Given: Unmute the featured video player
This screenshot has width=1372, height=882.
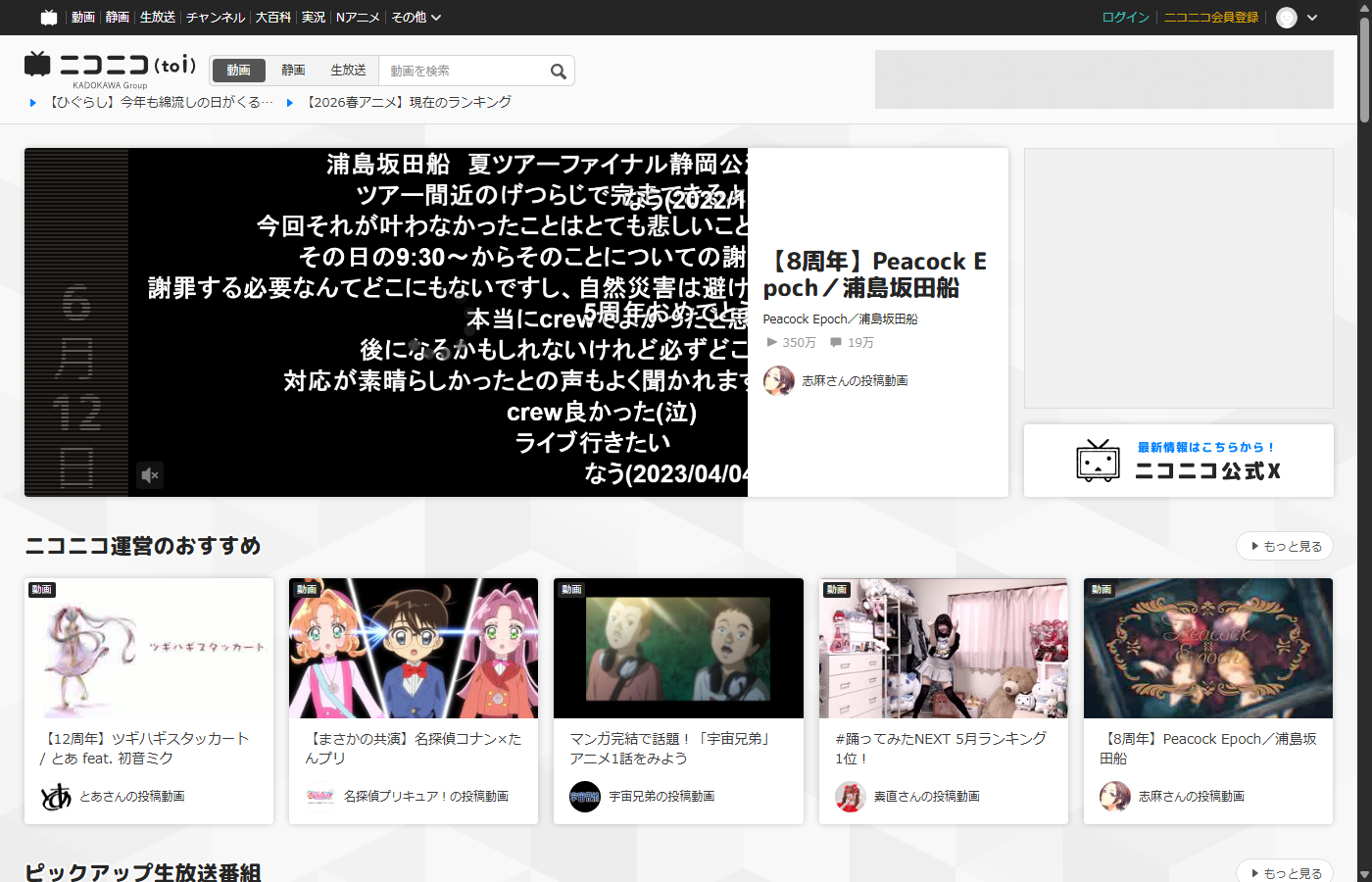Looking at the screenshot, I should click(149, 475).
